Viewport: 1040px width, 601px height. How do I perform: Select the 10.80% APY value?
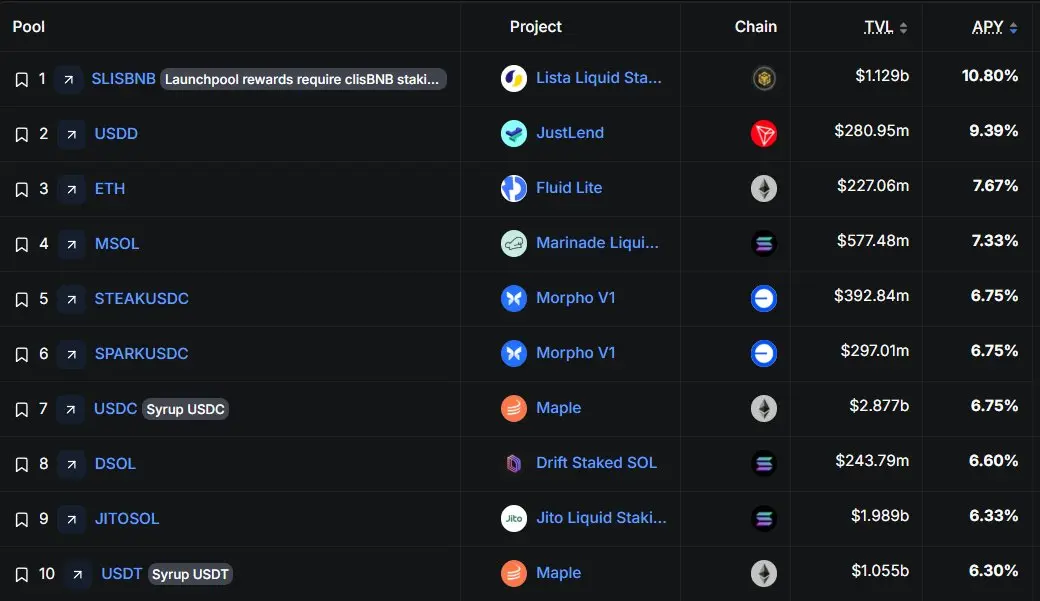pos(990,76)
